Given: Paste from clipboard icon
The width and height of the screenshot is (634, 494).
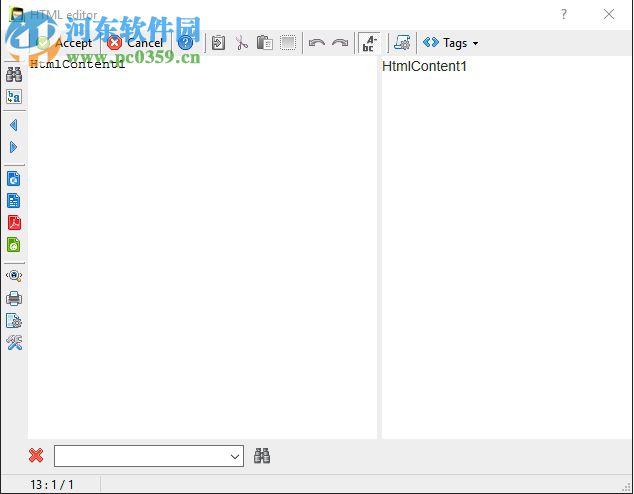Looking at the screenshot, I should tap(265, 43).
